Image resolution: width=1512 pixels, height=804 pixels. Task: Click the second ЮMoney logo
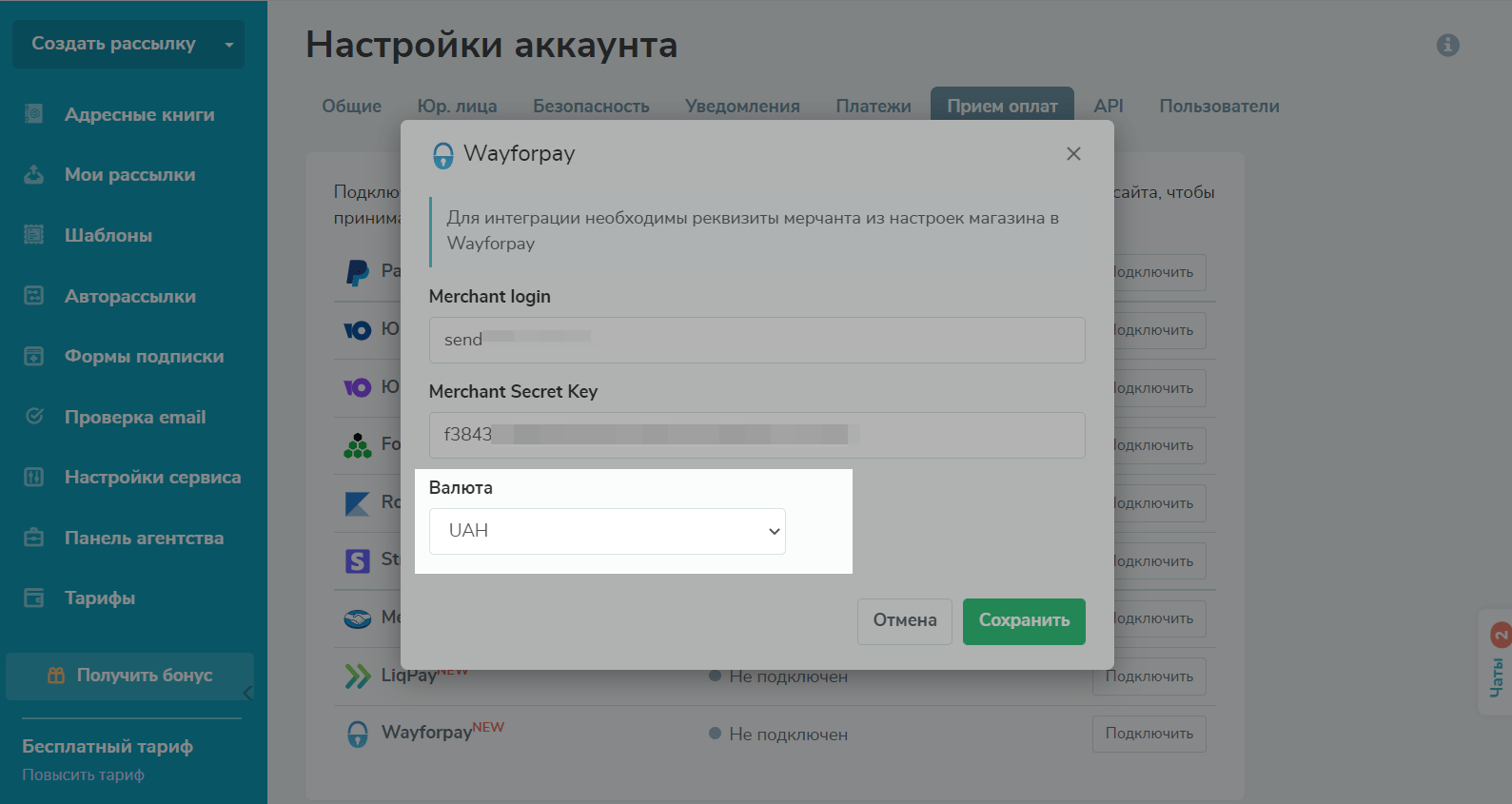358,387
